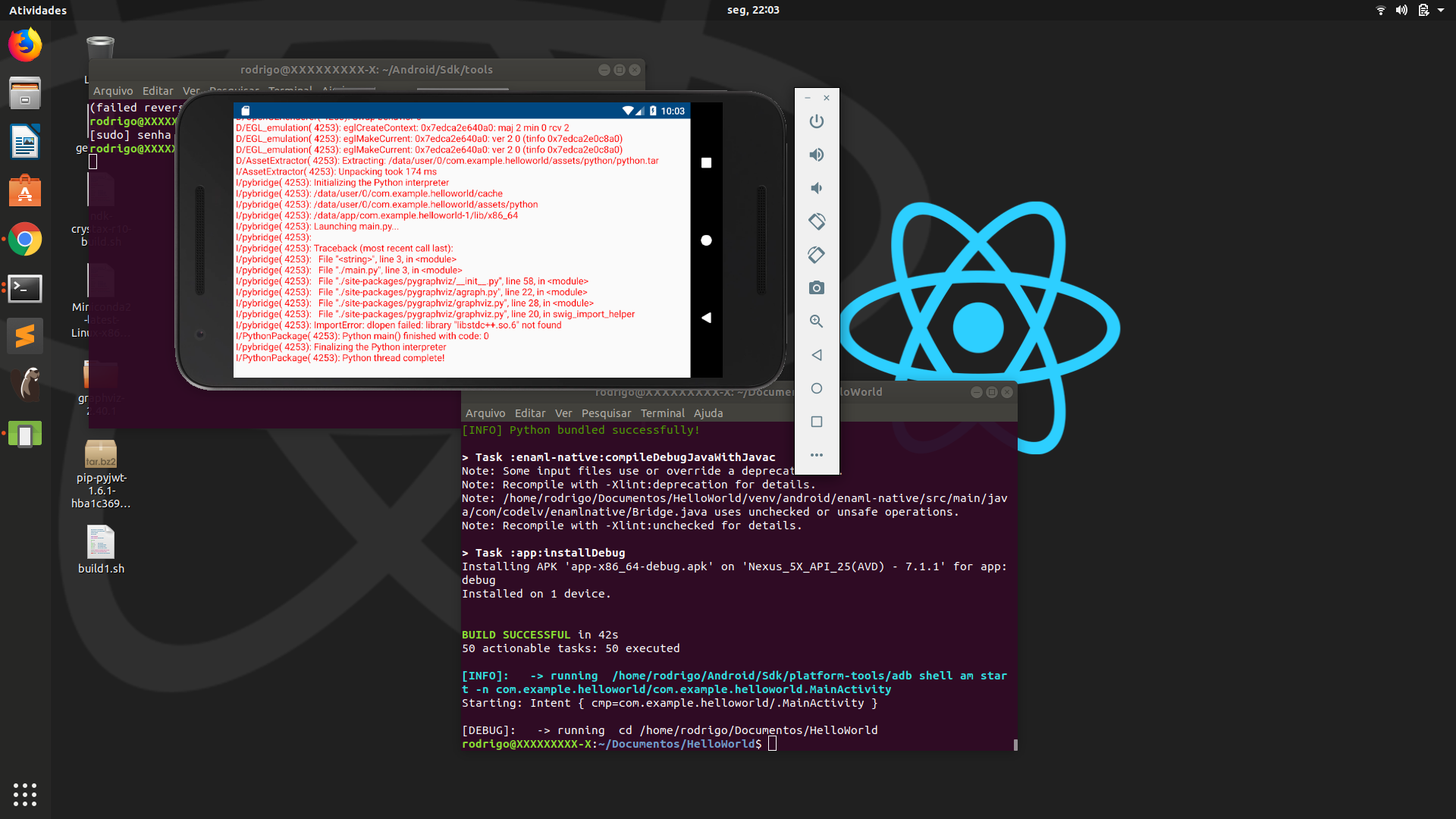Click Wi-Fi status icon in top bar

click(x=1381, y=10)
